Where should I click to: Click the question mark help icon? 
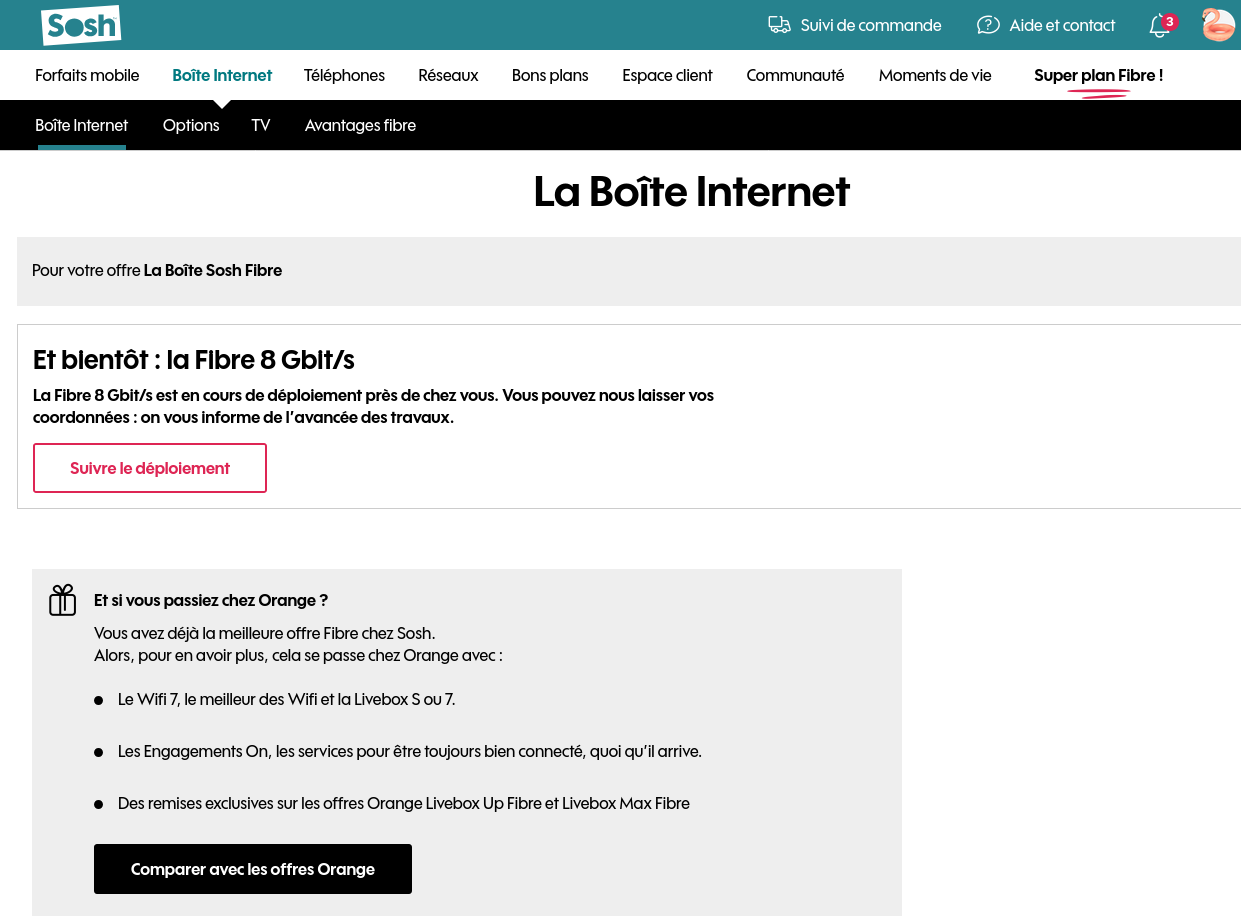[x=988, y=25]
